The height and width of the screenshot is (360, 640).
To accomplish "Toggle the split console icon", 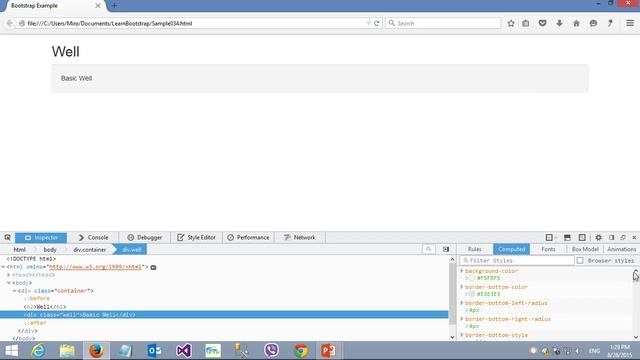I will (567, 238).
